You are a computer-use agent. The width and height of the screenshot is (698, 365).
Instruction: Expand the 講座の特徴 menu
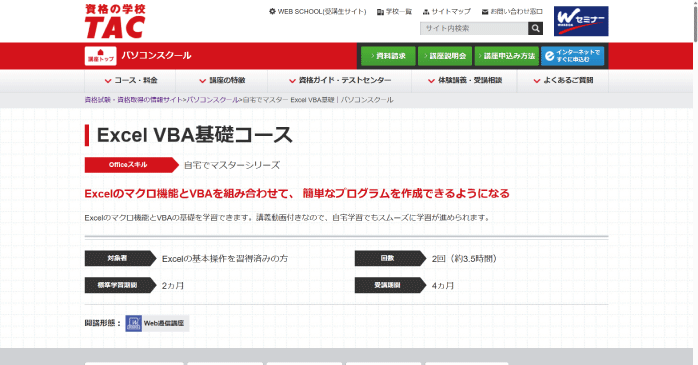[x=222, y=81]
